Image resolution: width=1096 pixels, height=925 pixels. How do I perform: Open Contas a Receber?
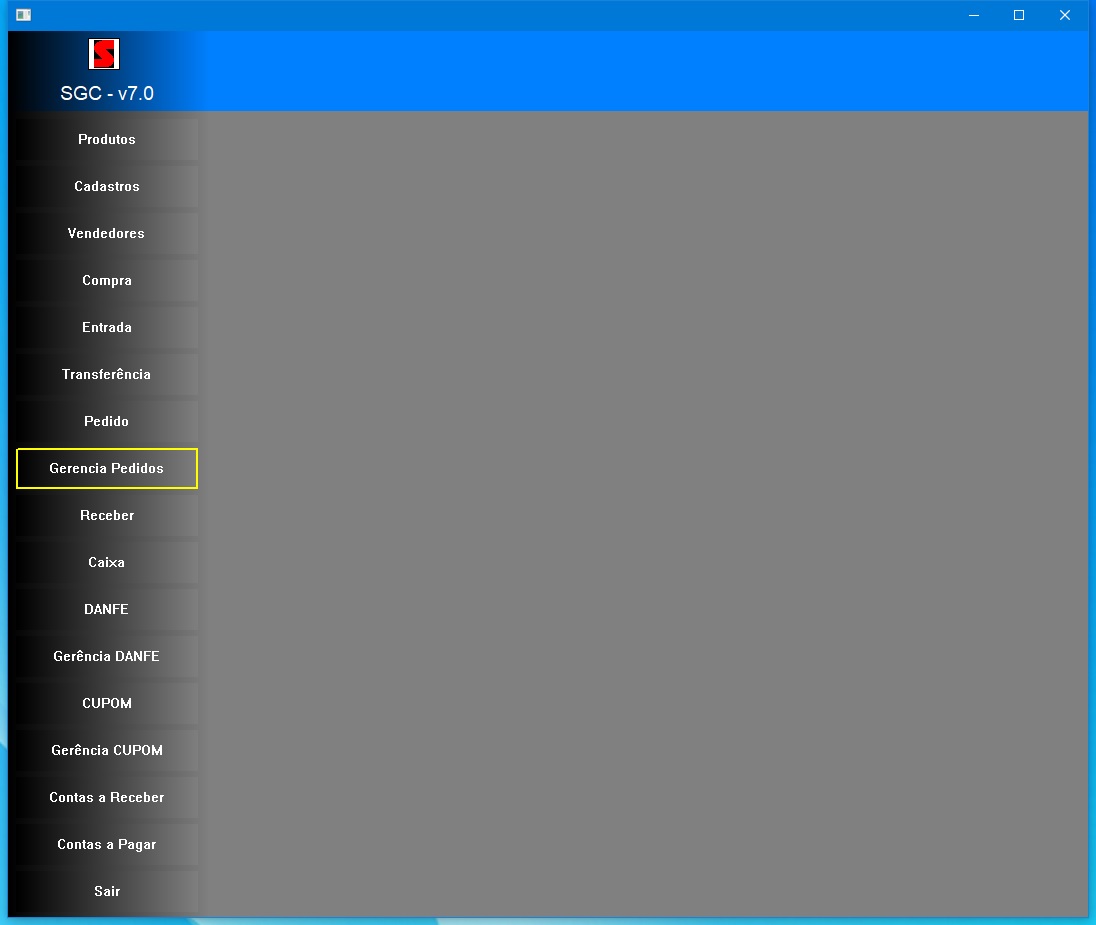pyautogui.click(x=107, y=797)
